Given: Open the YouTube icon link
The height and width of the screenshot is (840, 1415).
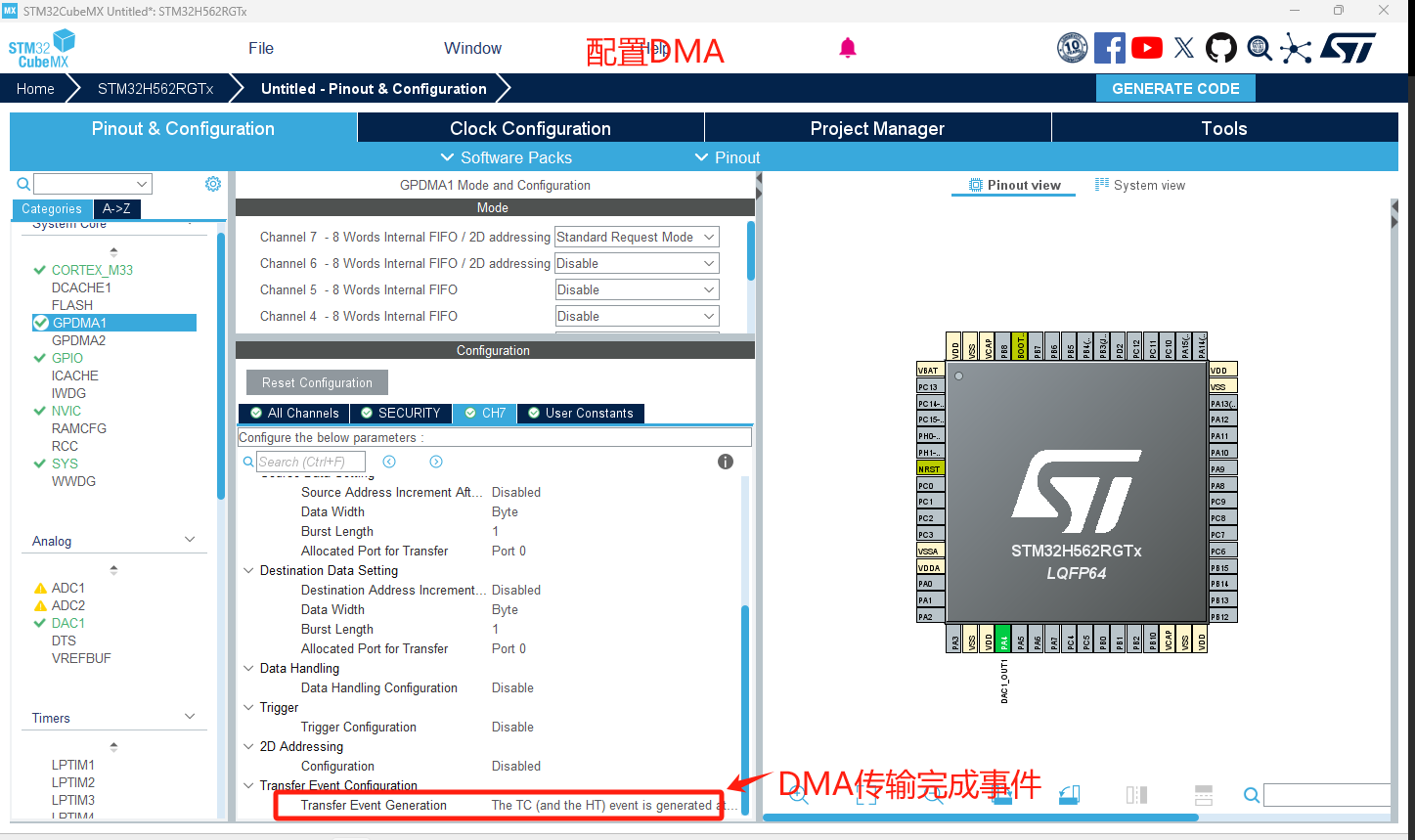Looking at the screenshot, I should (x=1147, y=48).
